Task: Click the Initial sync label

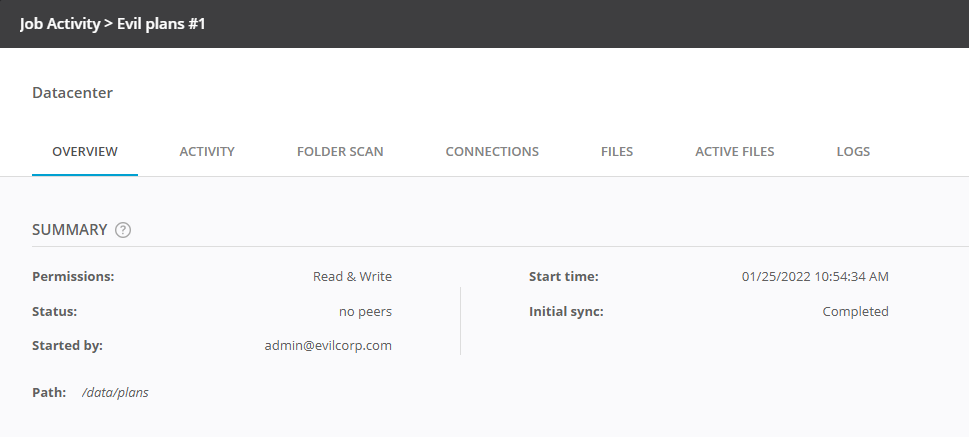Action: (x=566, y=312)
